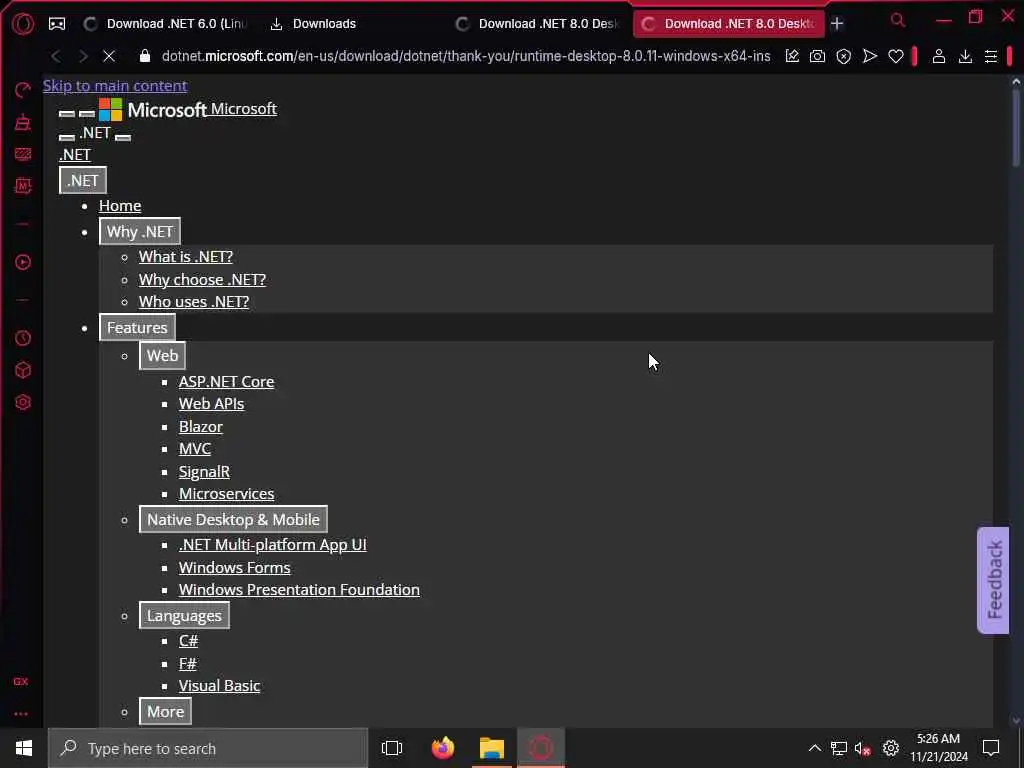Click the page vertical scrollbar thumb
1024x768 pixels.
coord(1016,127)
